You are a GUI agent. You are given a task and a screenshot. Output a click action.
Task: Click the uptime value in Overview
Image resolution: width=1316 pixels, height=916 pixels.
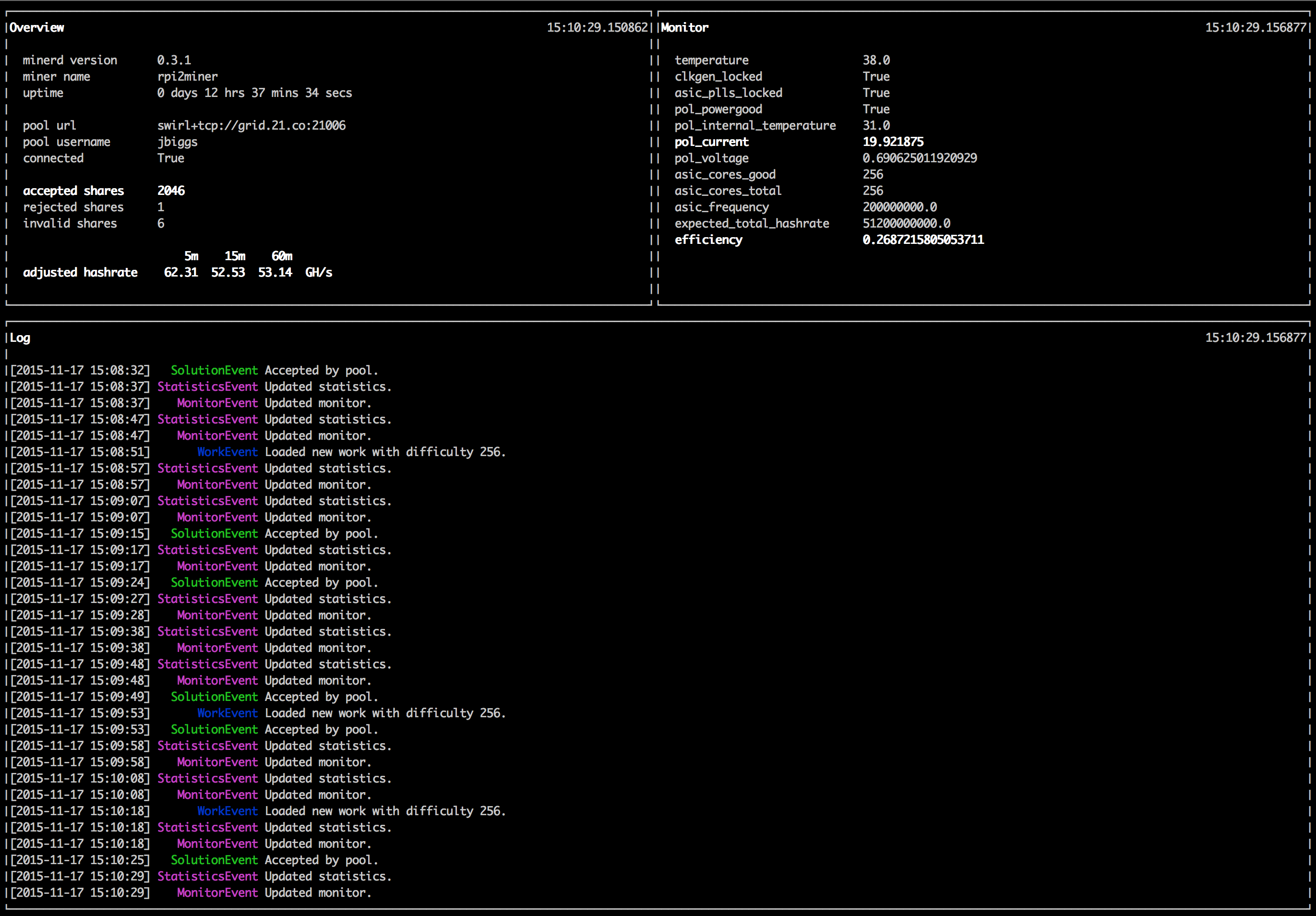point(254,93)
